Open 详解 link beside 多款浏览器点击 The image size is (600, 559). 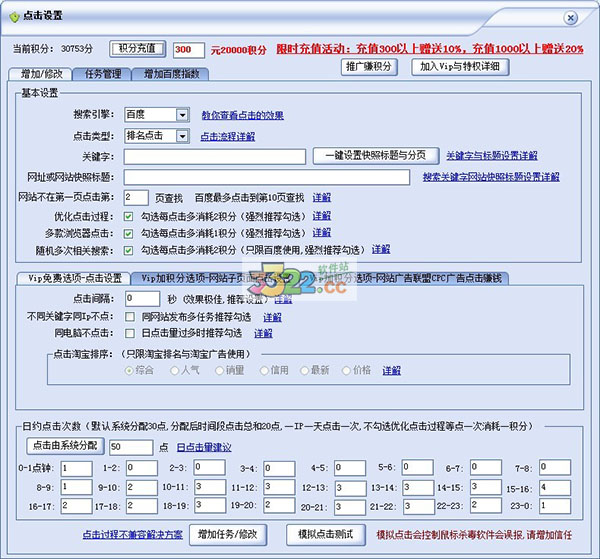click(x=322, y=233)
